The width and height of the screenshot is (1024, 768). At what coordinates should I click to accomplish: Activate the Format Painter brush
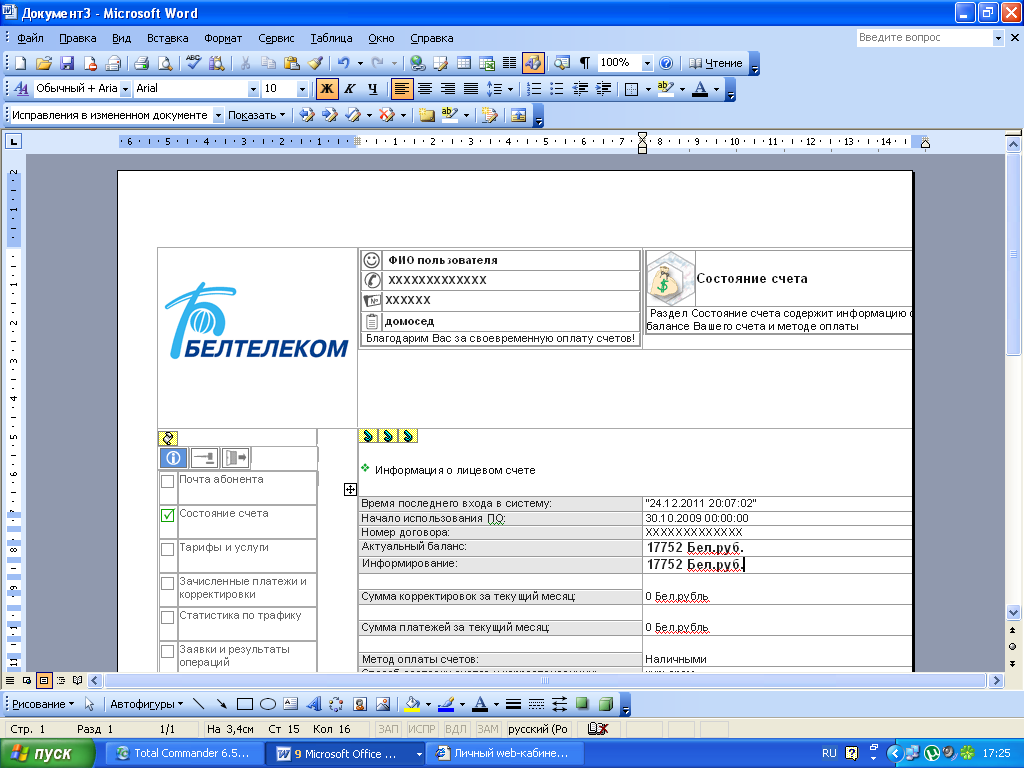coord(315,63)
